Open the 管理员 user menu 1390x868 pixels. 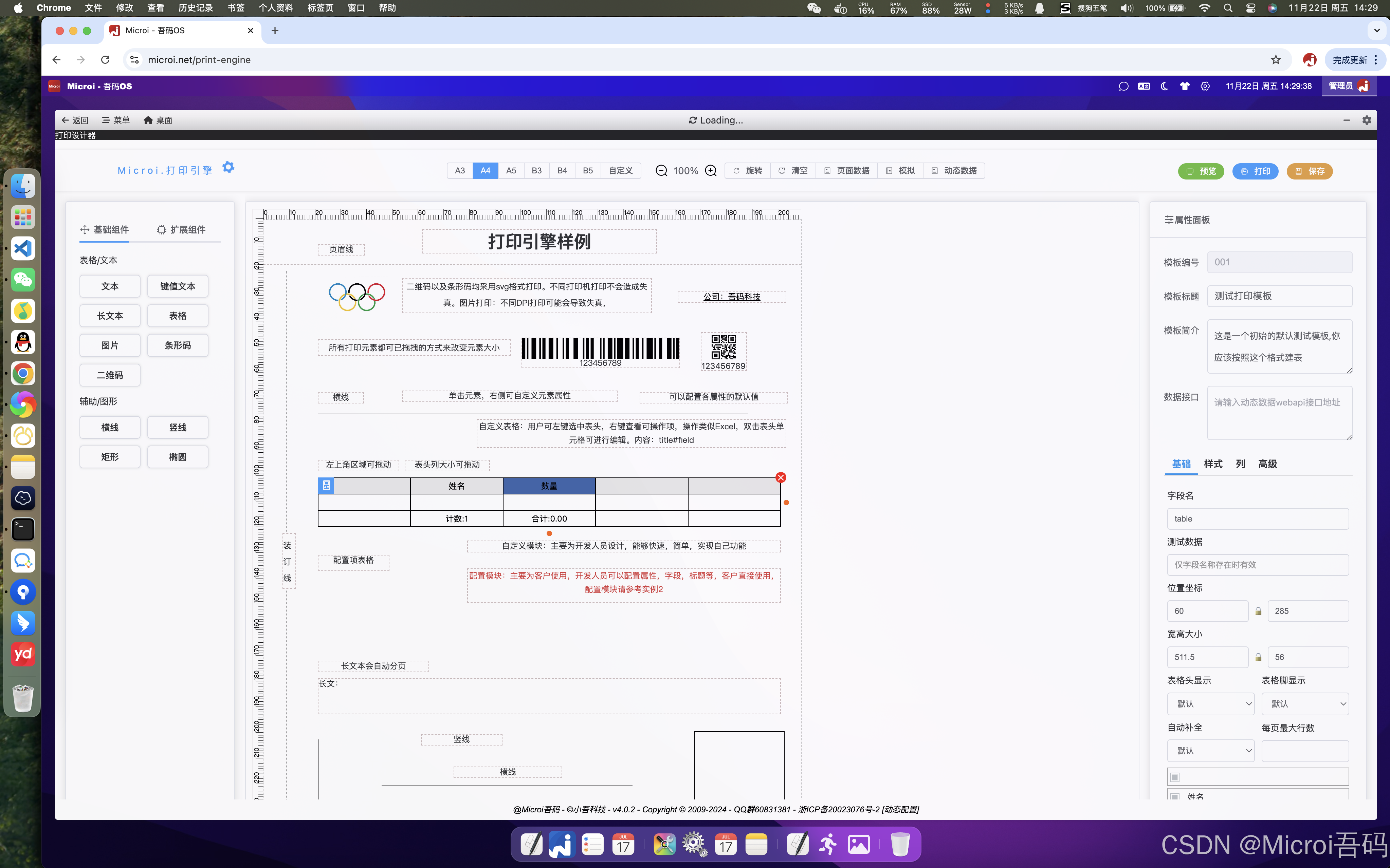pos(1349,86)
